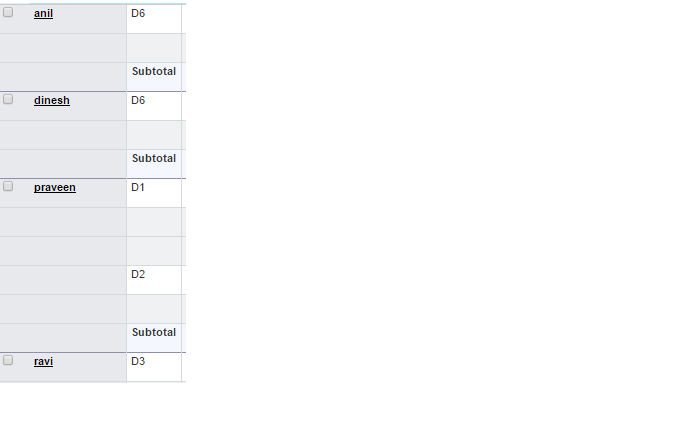685x438 pixels.
Task: Click the blank cell directly below D1
Action: click(154, 221)
